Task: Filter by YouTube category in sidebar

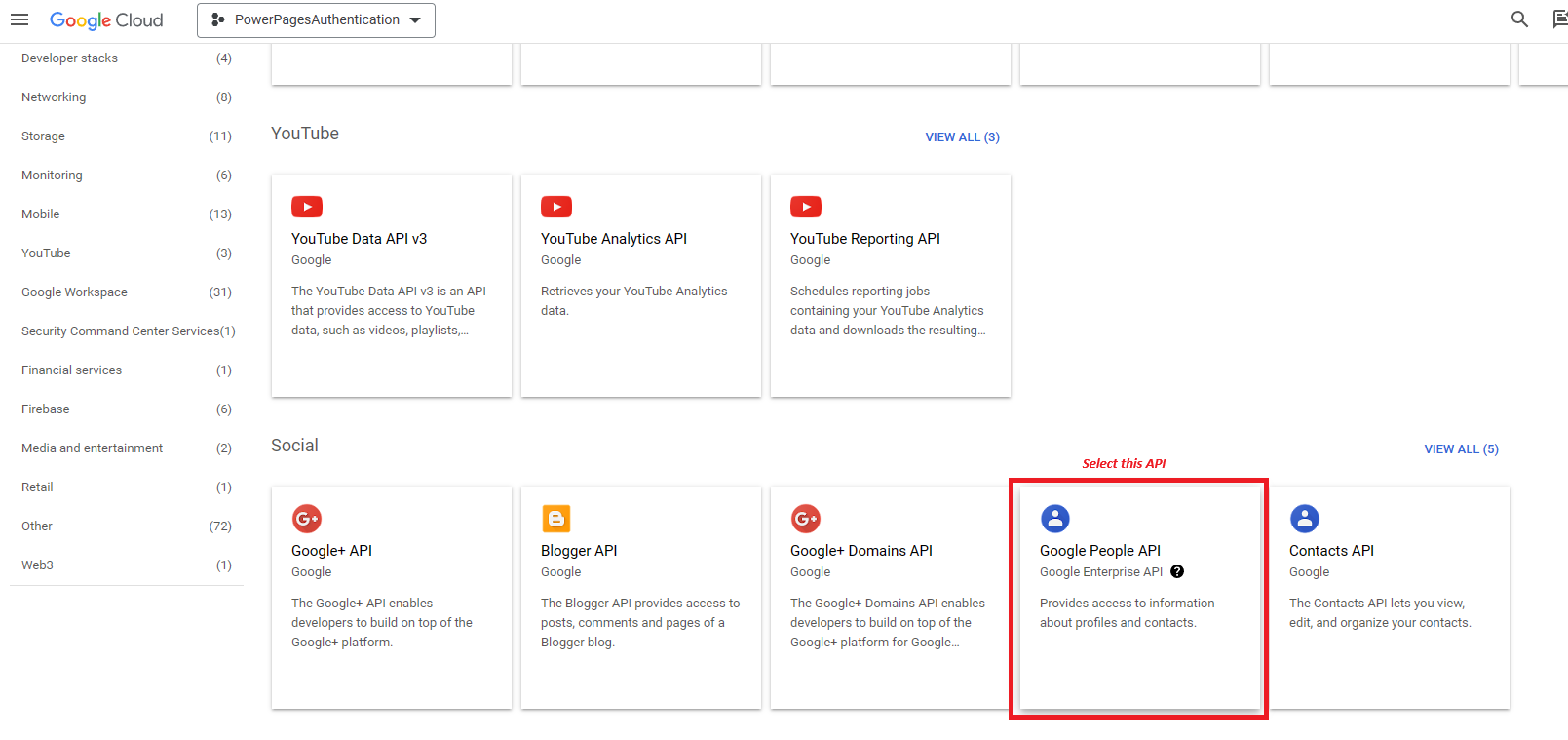Action: coord(127,253)
